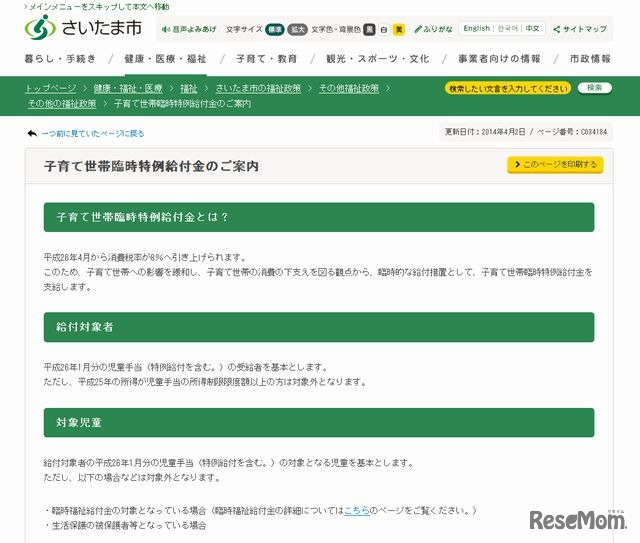This screenshot has width=640, height=543.
Task: Select the 給付対象者 heading
Action: coord(84,327)
